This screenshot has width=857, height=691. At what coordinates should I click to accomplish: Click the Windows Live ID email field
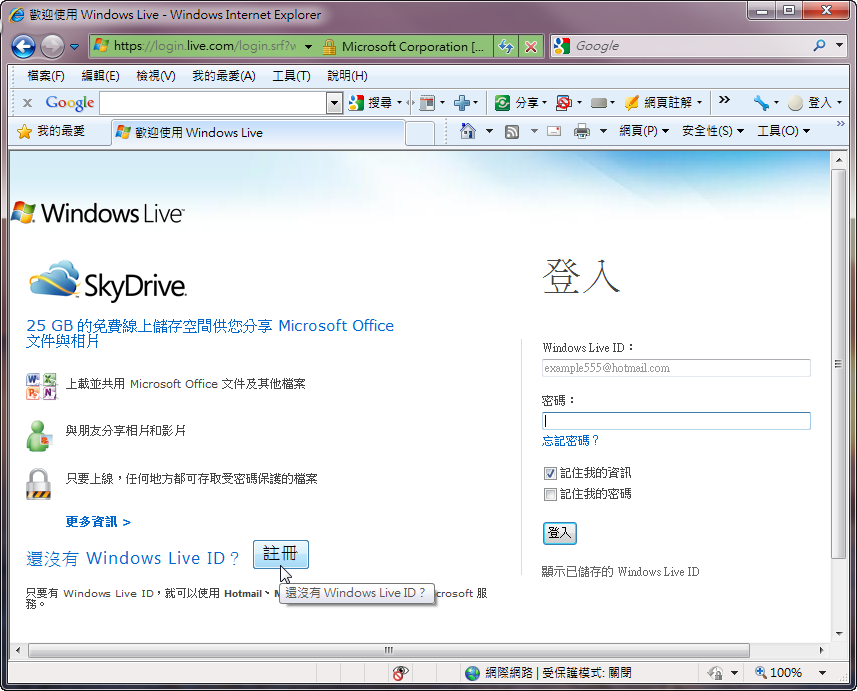[676, 368]
